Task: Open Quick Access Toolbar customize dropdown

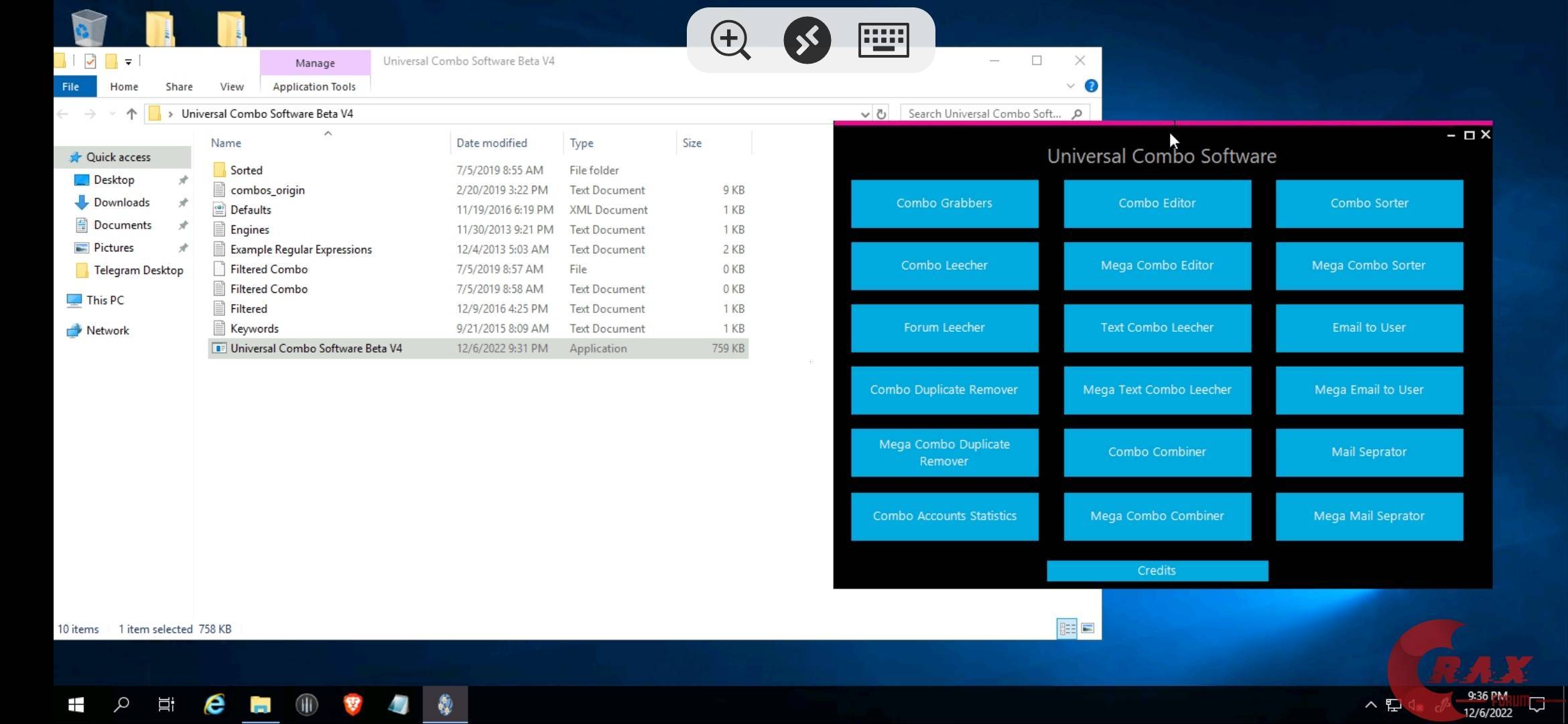Action: click(128, 62)
